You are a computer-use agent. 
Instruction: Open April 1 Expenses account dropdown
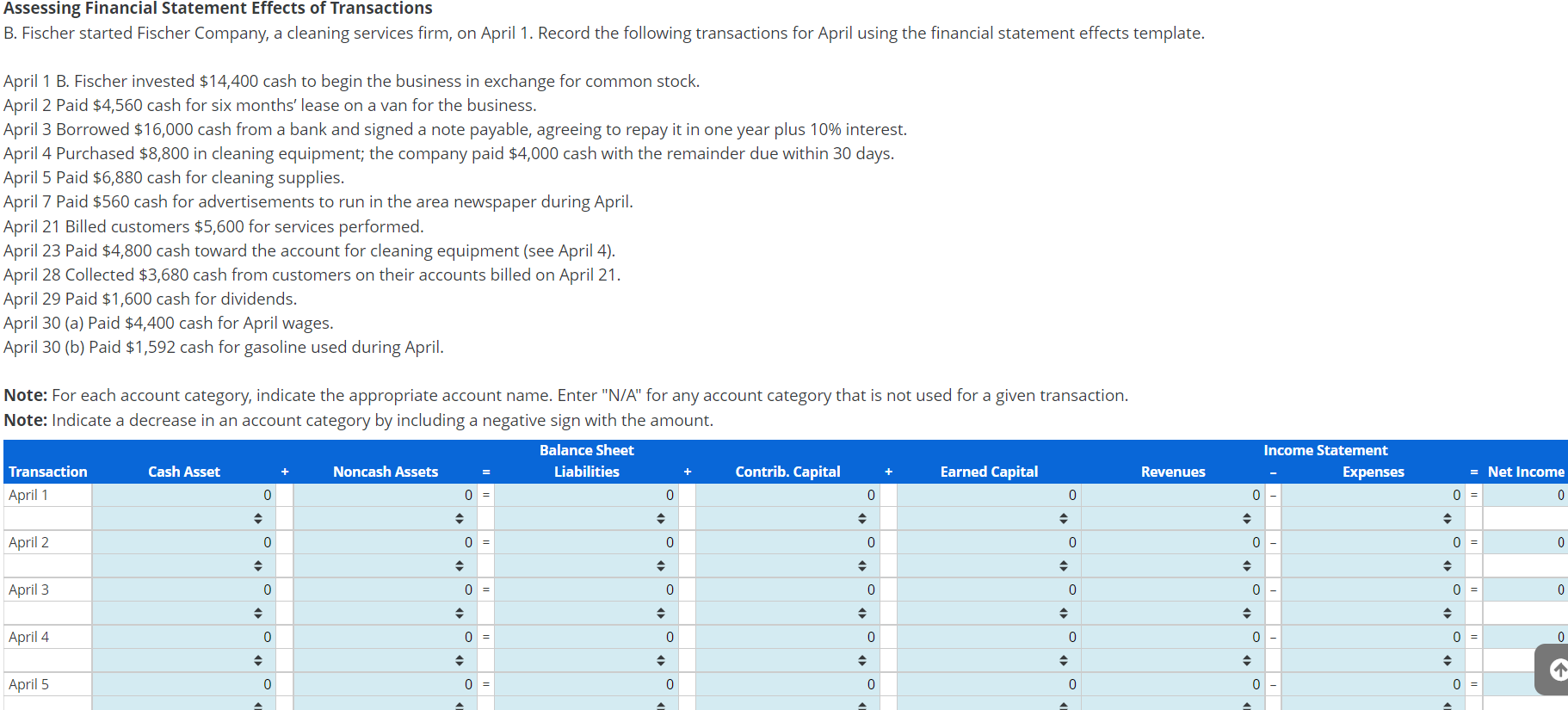[x=1374, y=518]
